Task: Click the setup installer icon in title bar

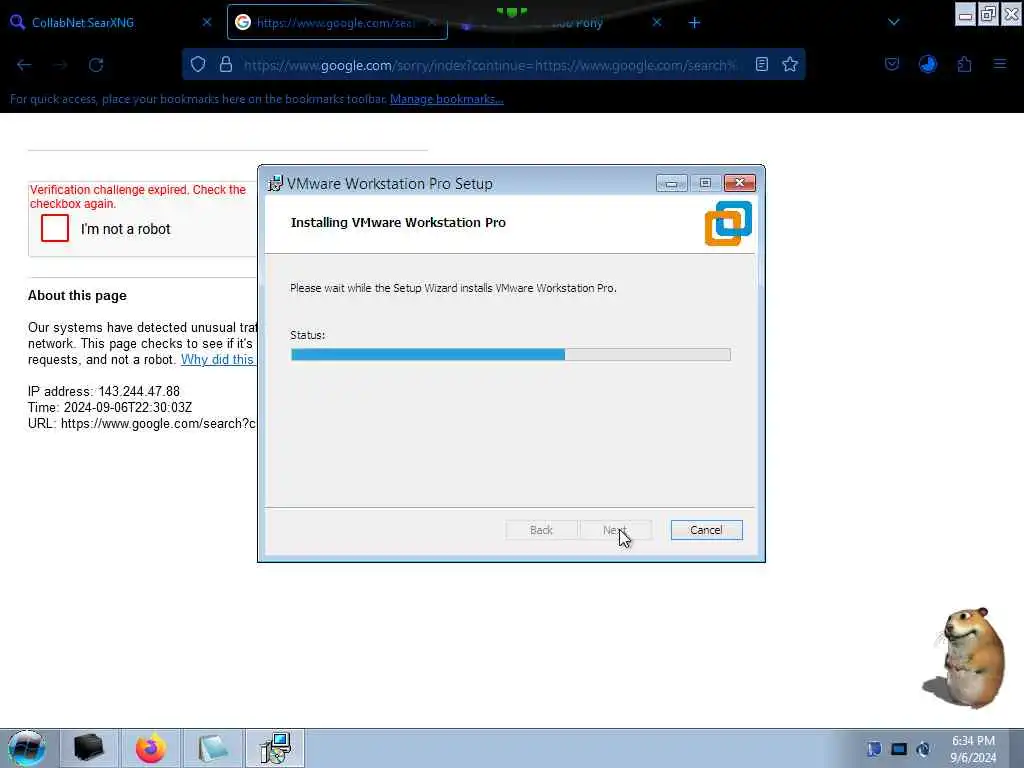Action: pyautogui.click(x=276, y=184)
